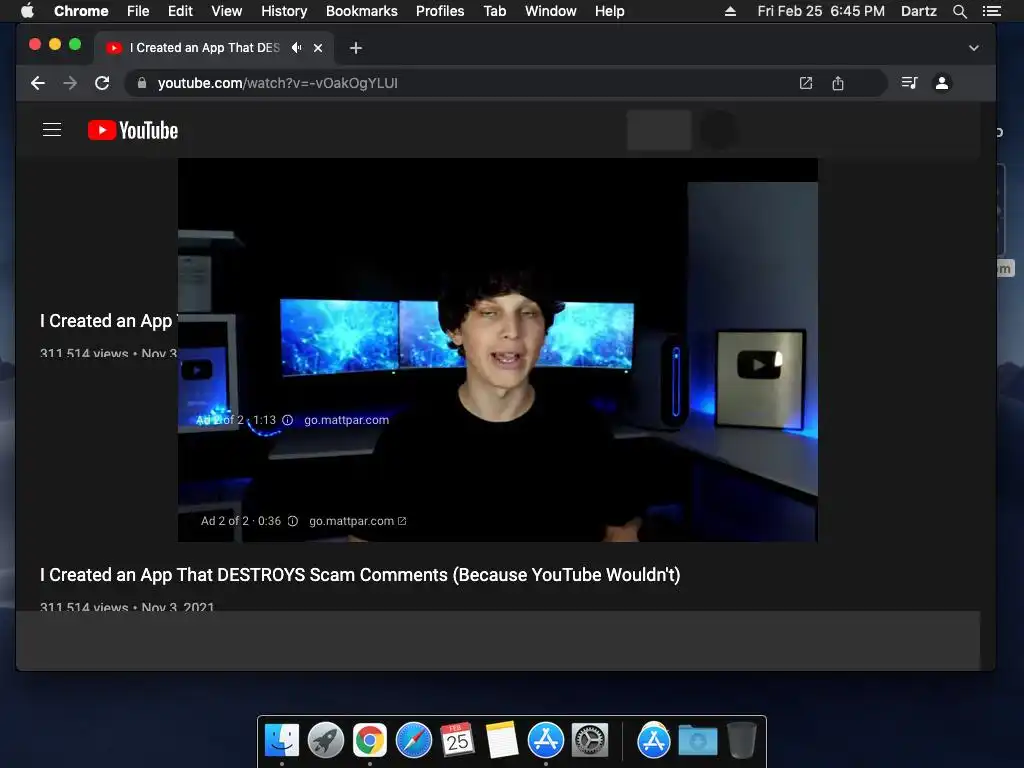Image resolution: width=1024 pixels, height=768 pixels.
Task: Open the View menu
Action: tap(227, 11)
